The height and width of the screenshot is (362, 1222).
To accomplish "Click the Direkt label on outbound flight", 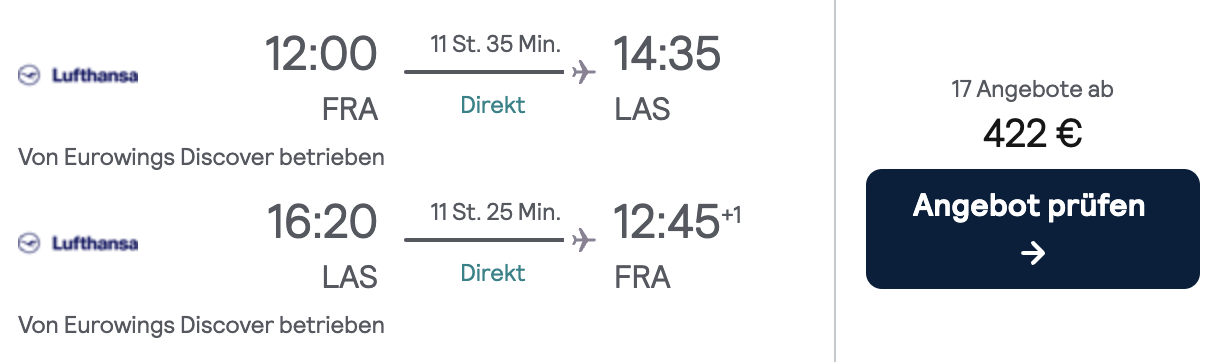I will tap(493, 105).
